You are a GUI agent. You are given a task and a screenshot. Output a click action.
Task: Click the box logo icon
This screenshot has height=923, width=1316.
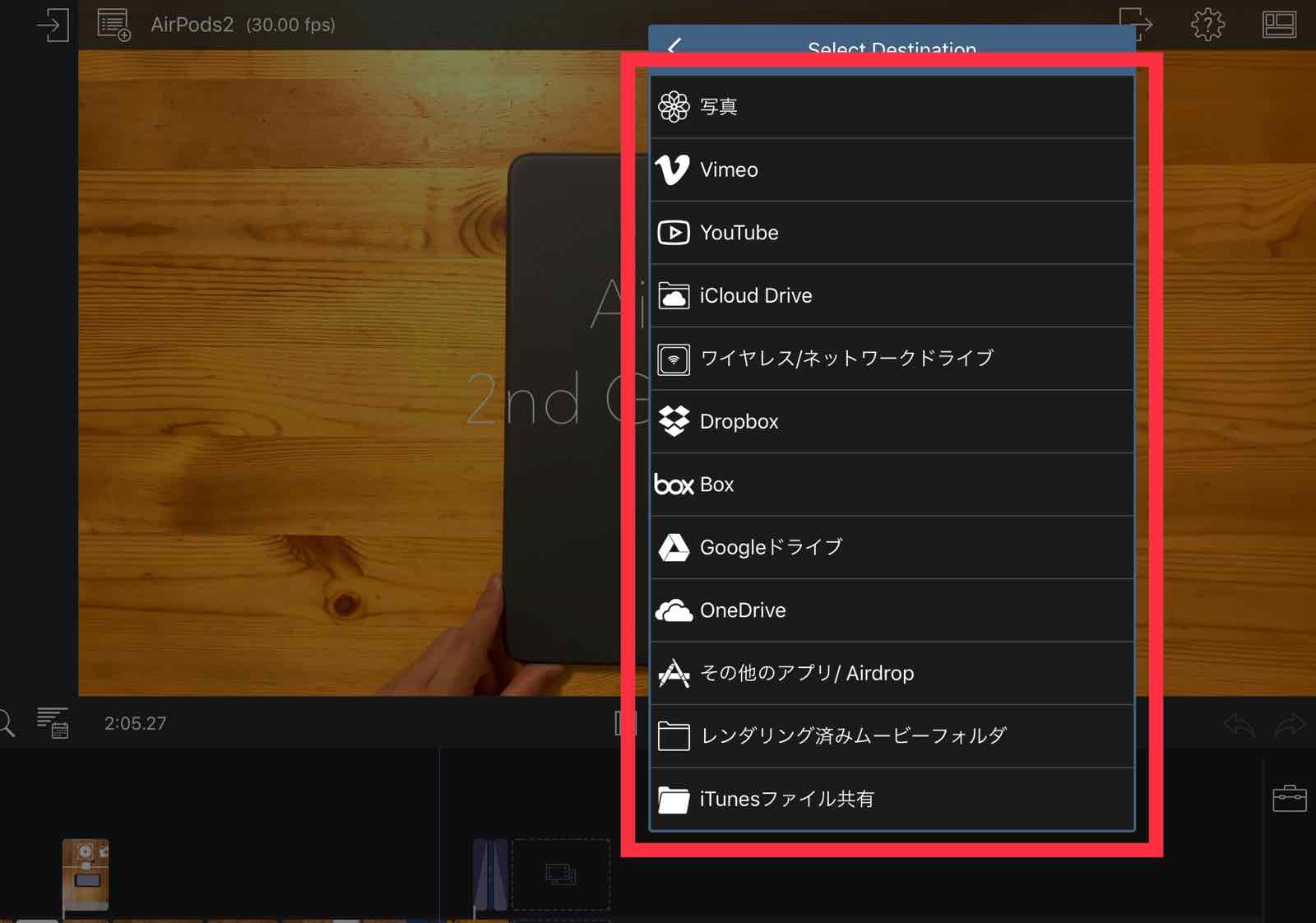pos(674,485)
